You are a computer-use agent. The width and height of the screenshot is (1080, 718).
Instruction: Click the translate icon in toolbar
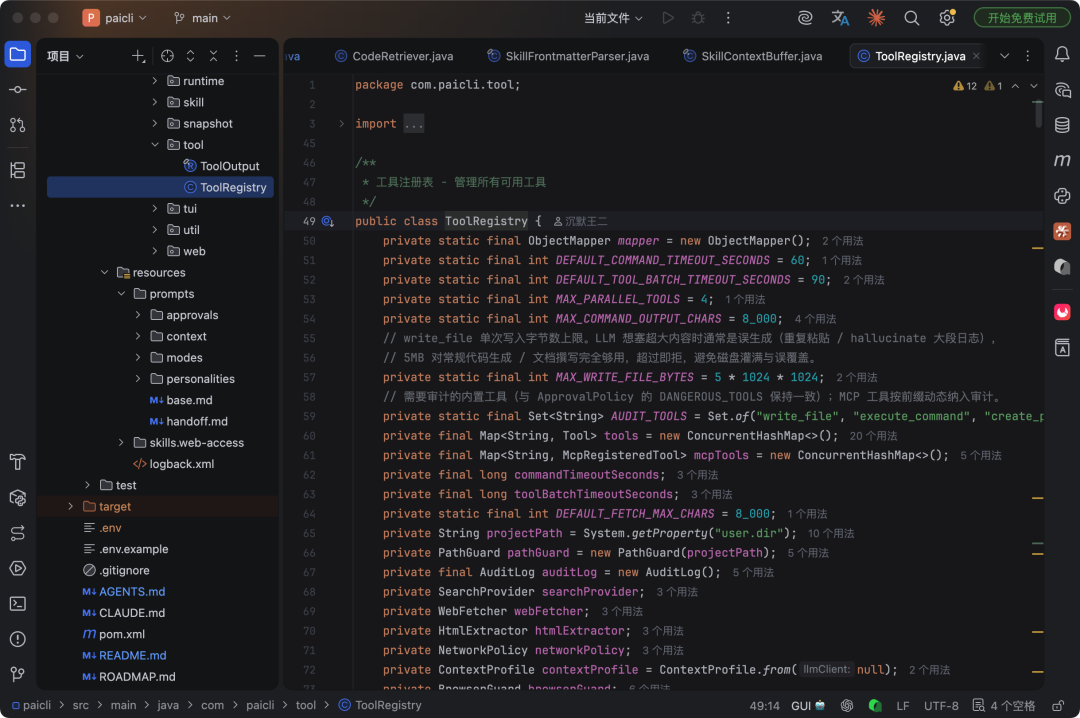click(840, 18)
